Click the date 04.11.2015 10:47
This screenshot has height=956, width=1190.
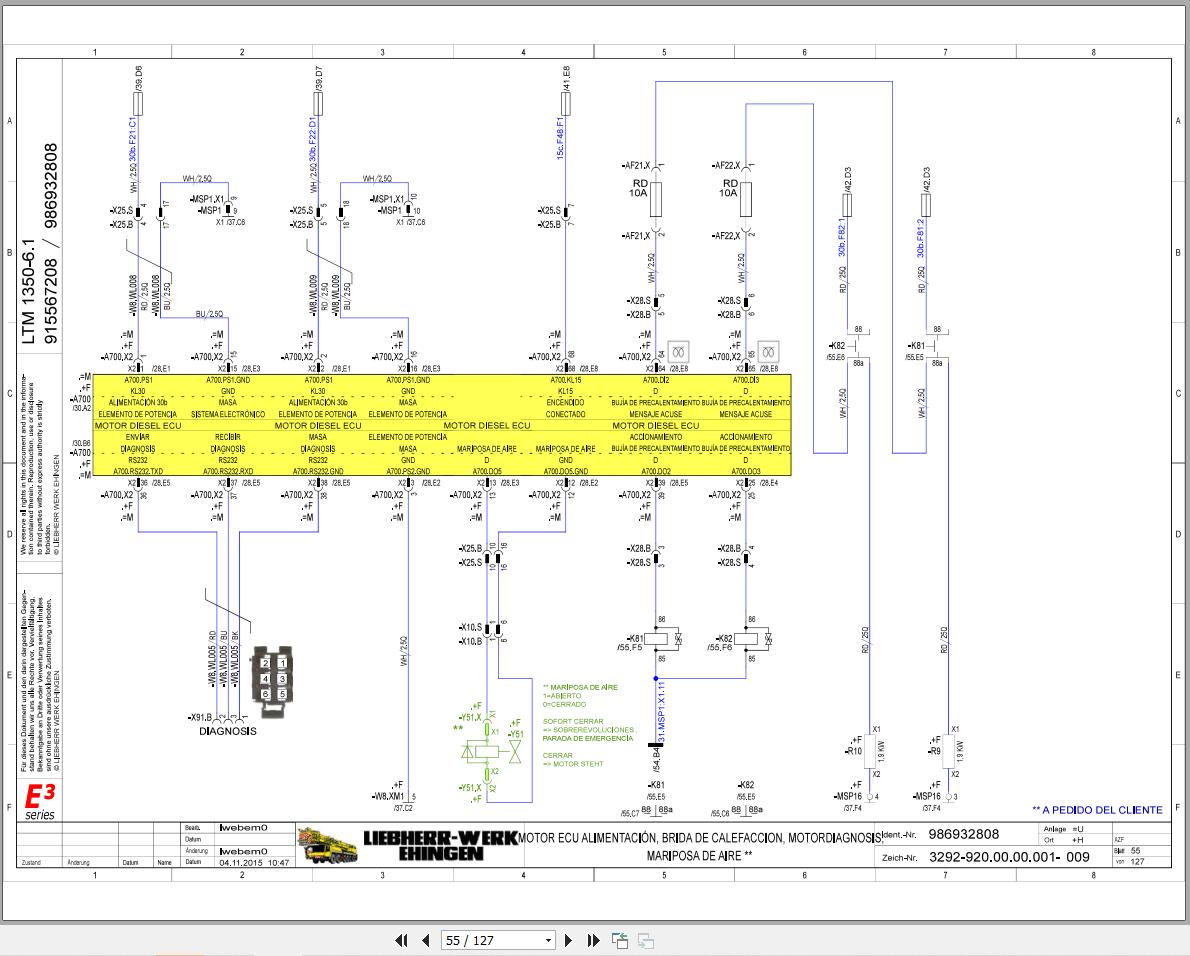(254, 863)
